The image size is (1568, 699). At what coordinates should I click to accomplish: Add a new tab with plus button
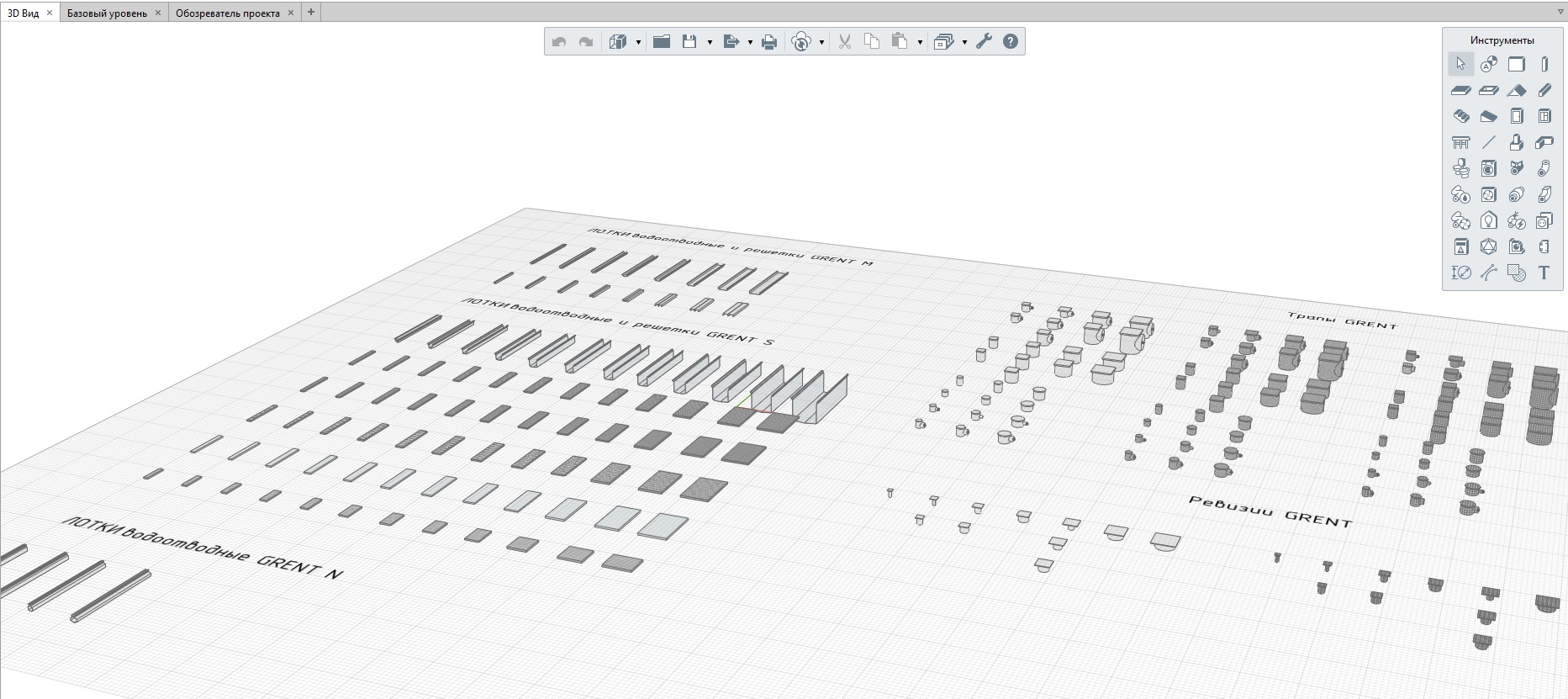[311, 12]
